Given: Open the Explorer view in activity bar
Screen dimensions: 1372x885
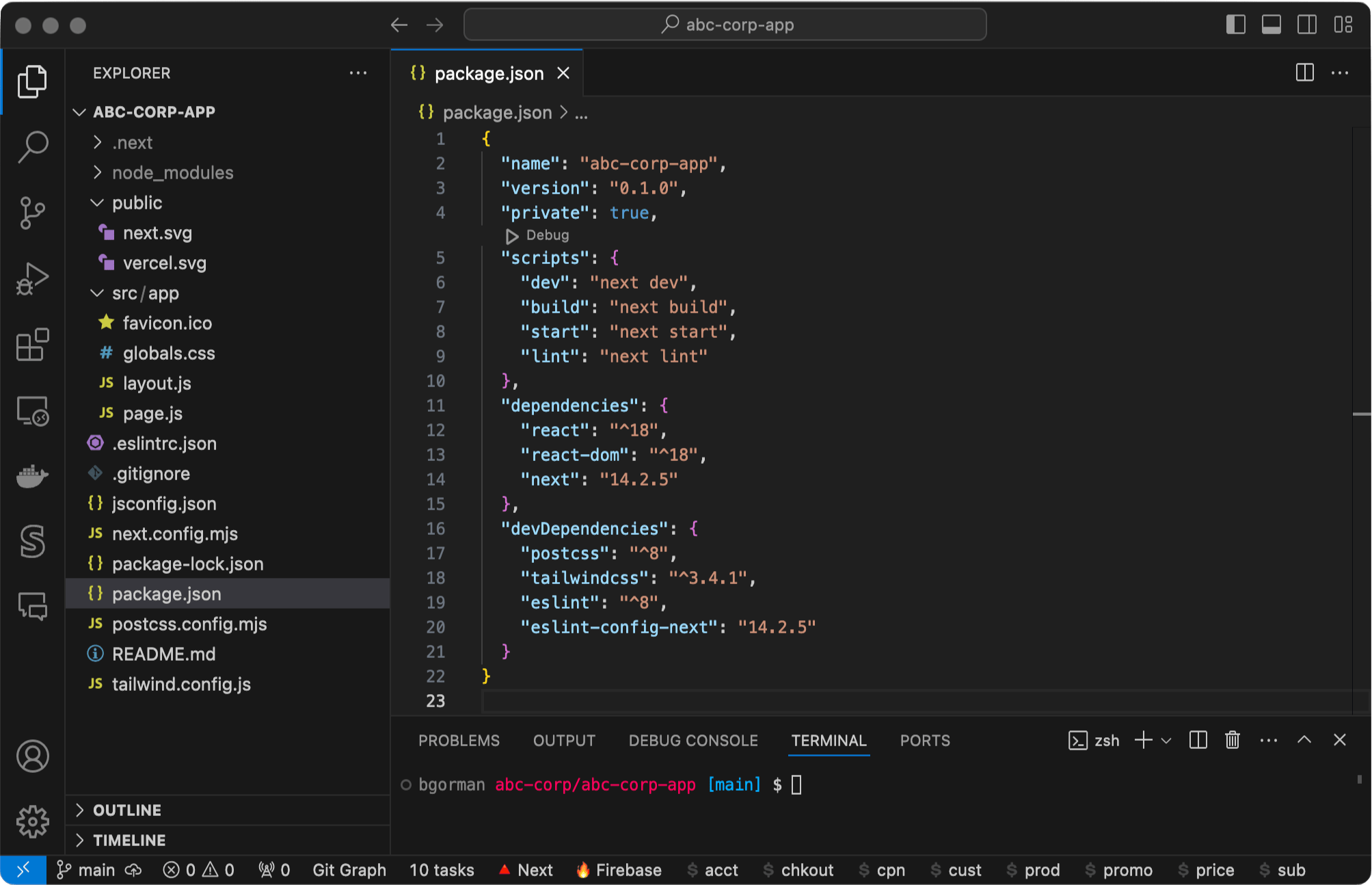Looking at the screenshot, I should pos(32,81).
